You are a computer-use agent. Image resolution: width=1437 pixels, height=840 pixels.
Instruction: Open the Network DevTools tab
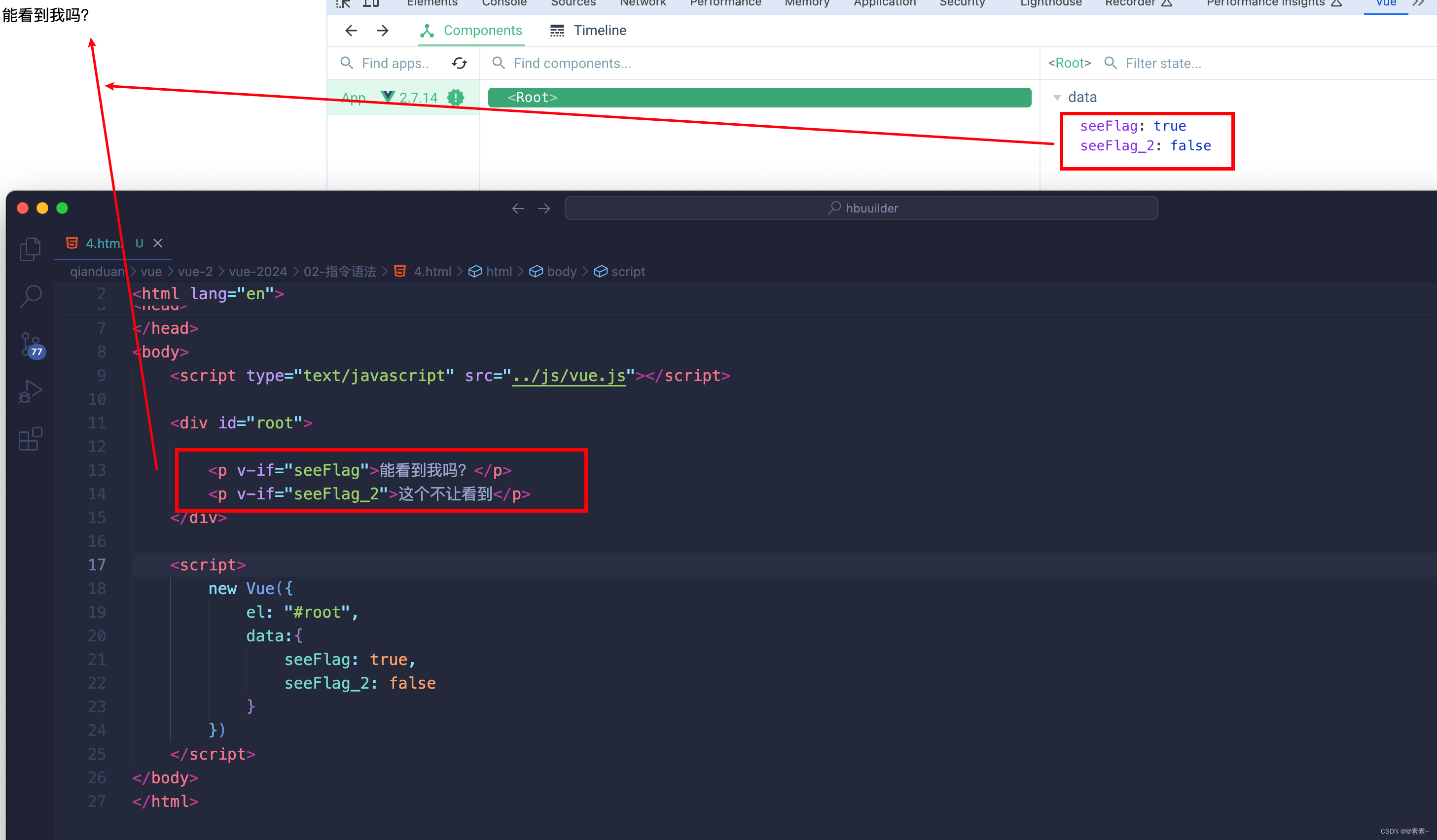[x=643, y=3]
